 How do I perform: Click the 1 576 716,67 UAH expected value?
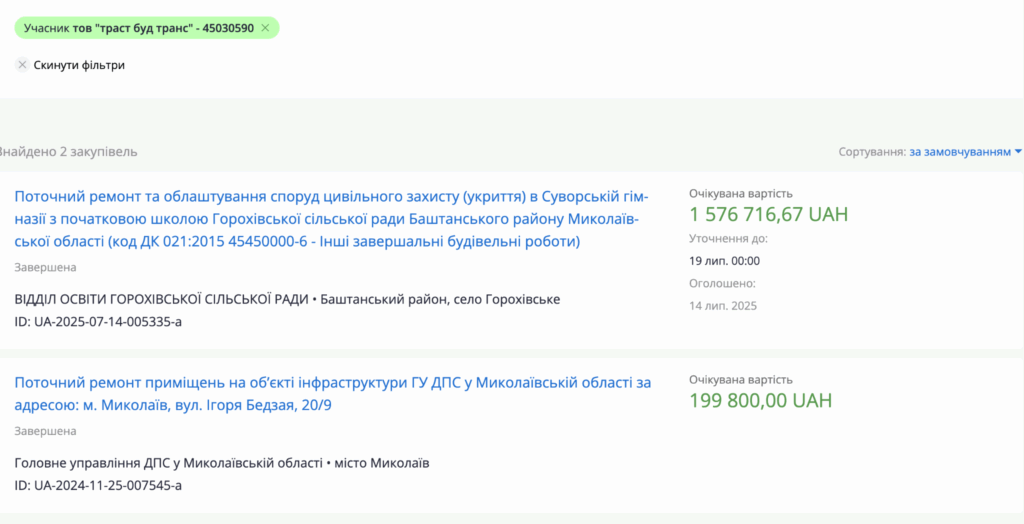coord(761,215)
